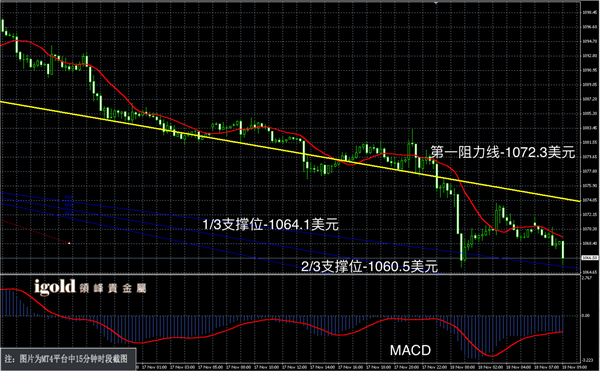Click the MACD 0.00 level on the axis
The width and height of the screenshot is (600, 371).
coord(586,316)
